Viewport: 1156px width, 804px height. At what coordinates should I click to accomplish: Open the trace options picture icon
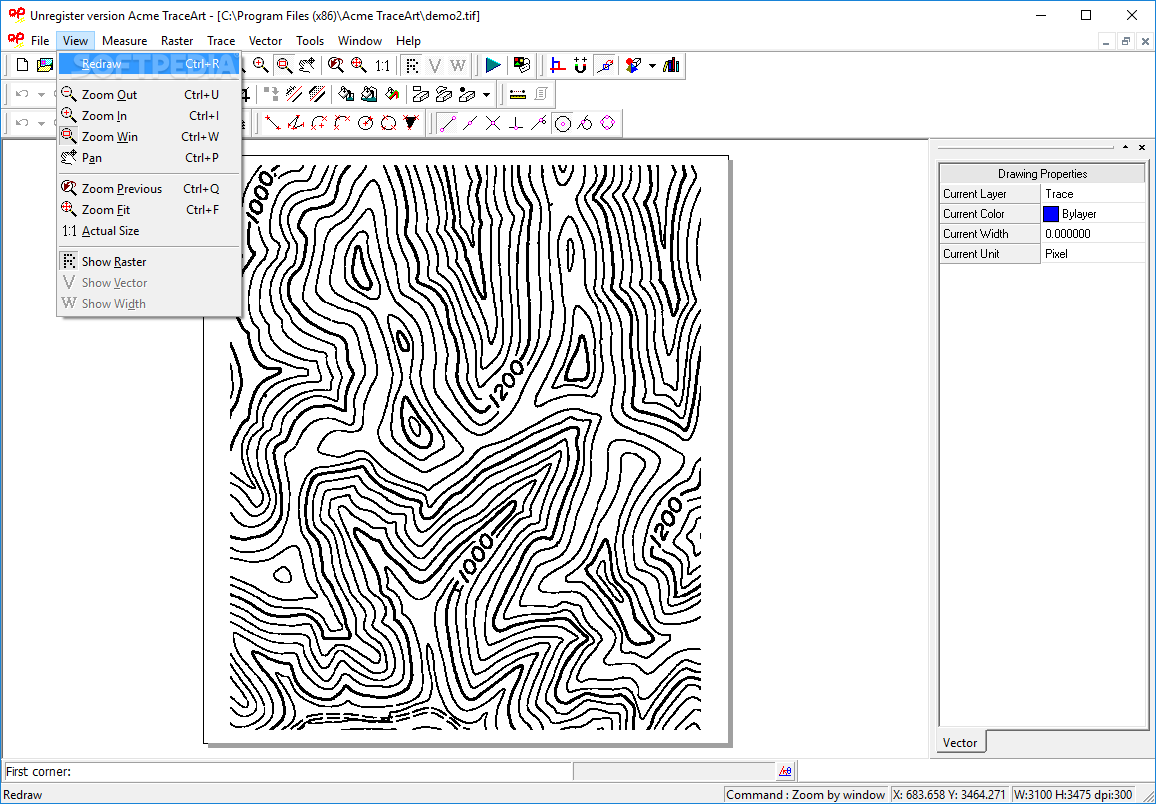point(522,65)
